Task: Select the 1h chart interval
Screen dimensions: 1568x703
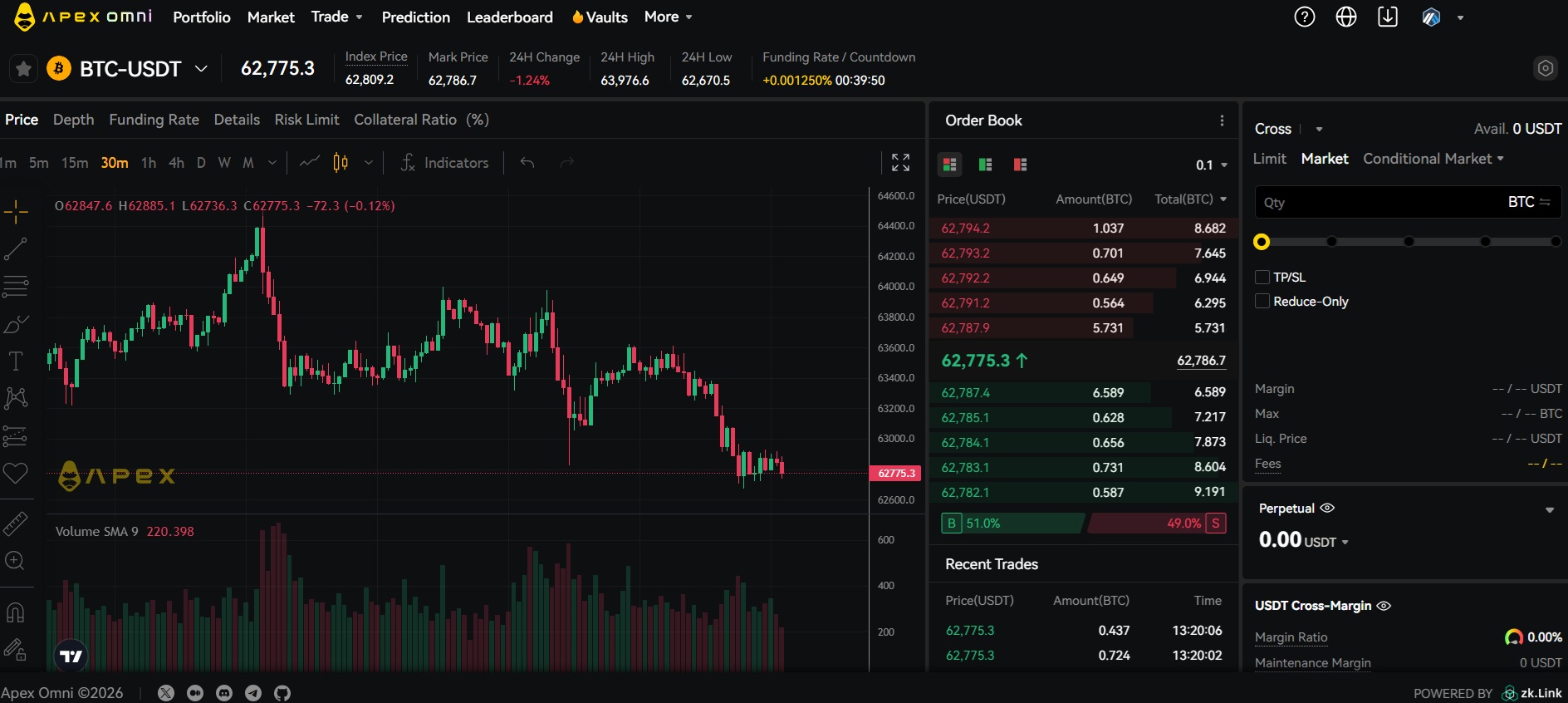Action: (x=149, y=162)
